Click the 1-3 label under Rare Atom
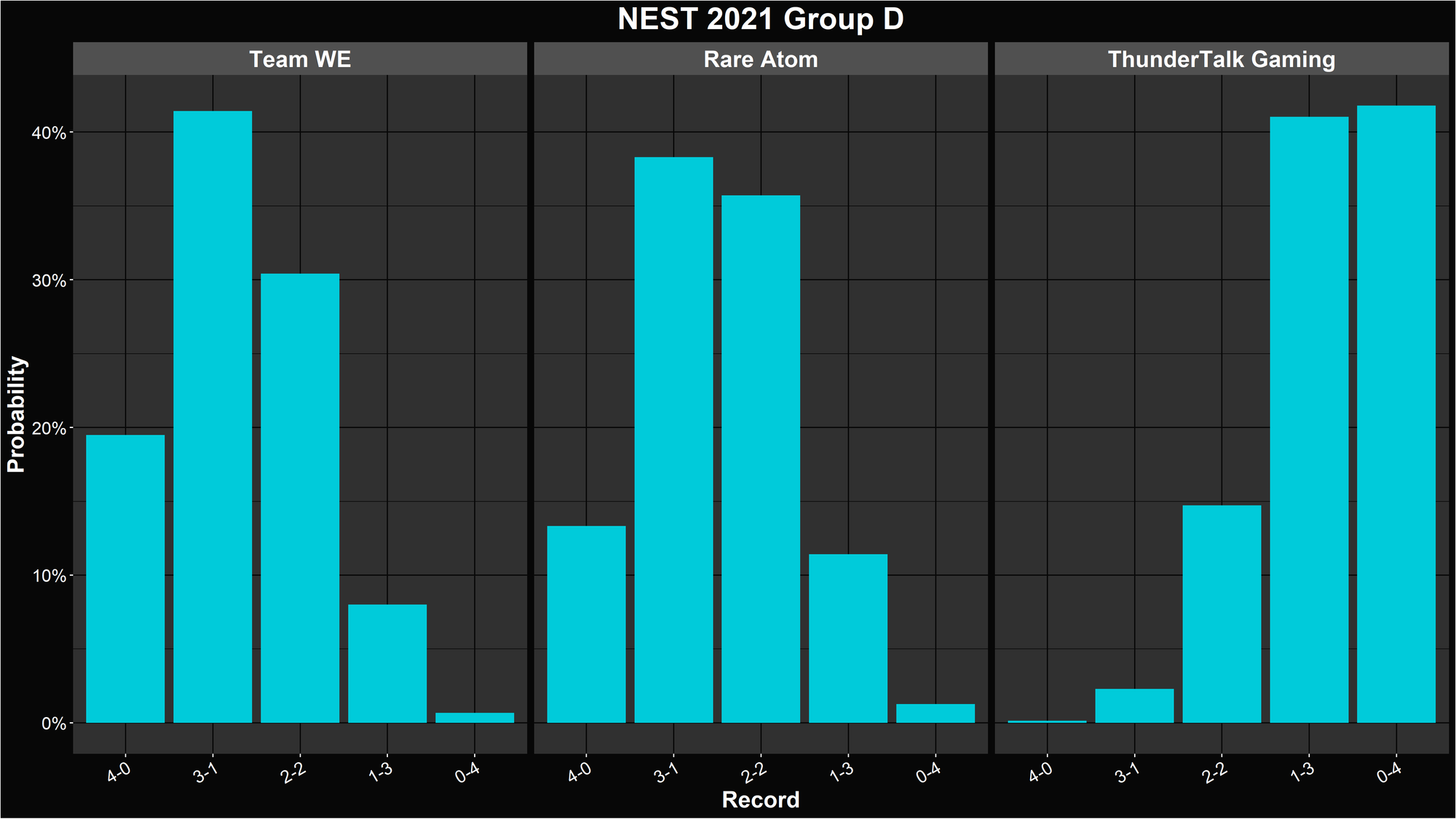This screenshot has width=1456, height=819. coord(842,773)
